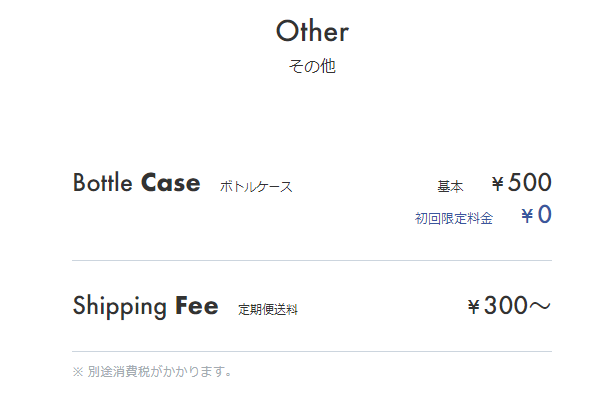
Task: Click the ¥500 base price
Action: [521, 182]
